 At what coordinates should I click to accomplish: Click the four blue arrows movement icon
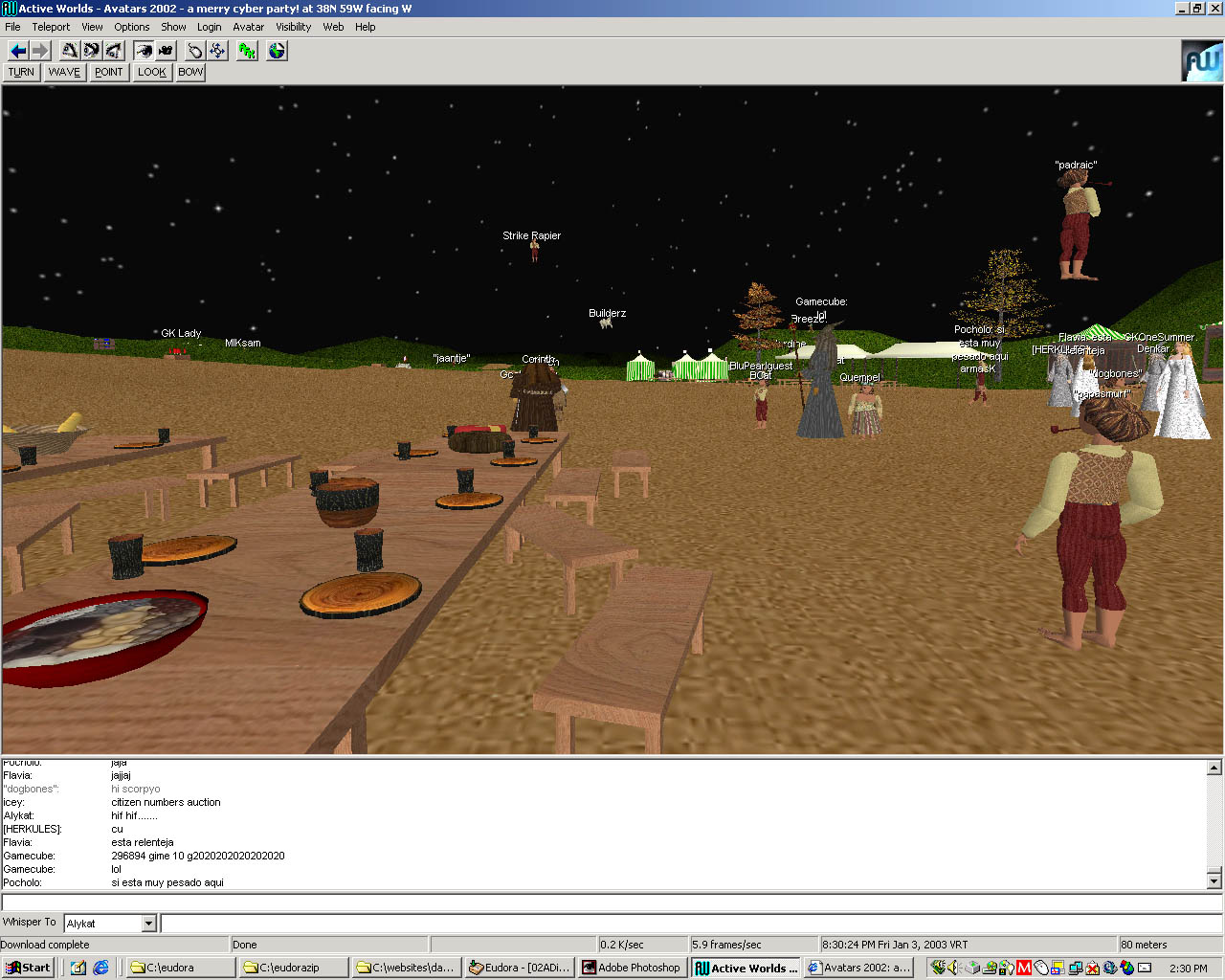pyautogui.click(x=217, y=51)
